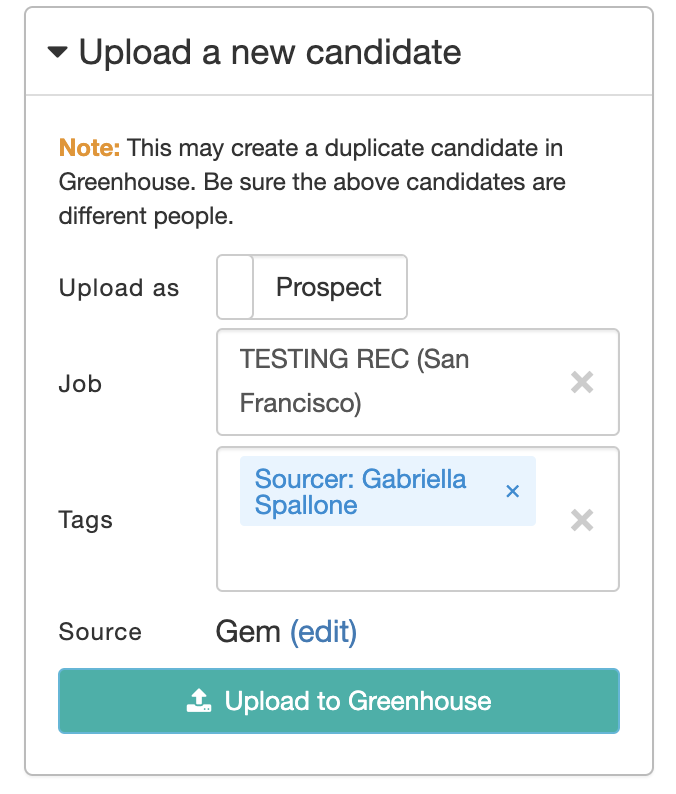
Task: Toggle the Upload as switch handle
Action: coord(236,288)
